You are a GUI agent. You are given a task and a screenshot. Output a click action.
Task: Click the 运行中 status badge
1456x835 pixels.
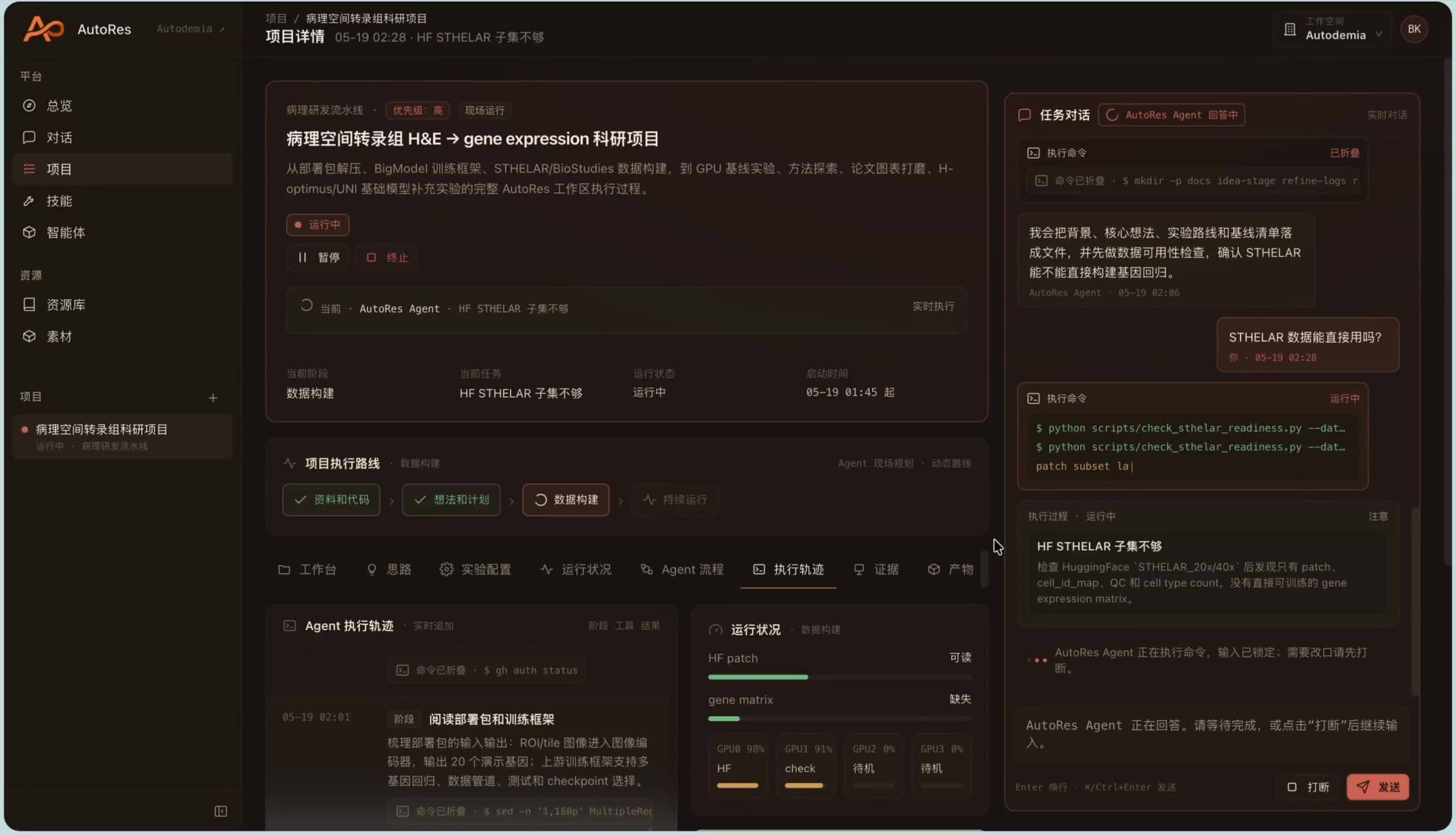(318, 224)
